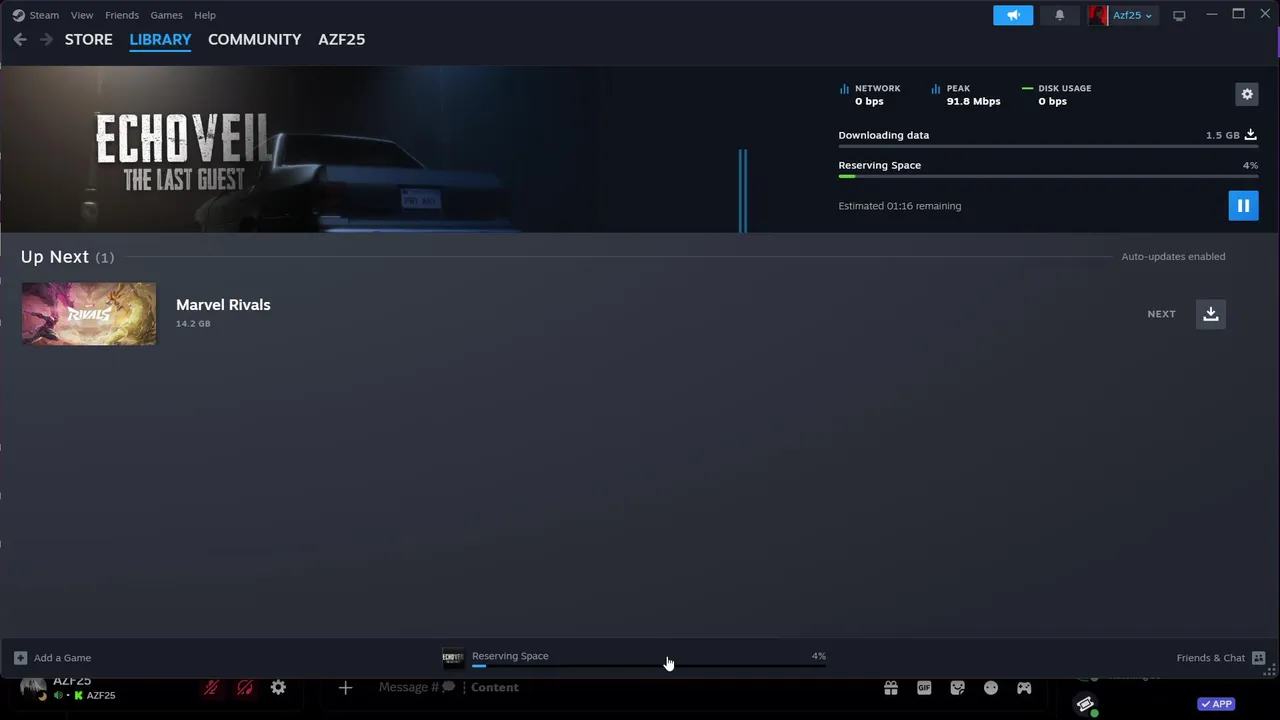This screenshot has height=720, width=1280.
Task: Select the LIBRARY tab
Action: coord(160,40)
